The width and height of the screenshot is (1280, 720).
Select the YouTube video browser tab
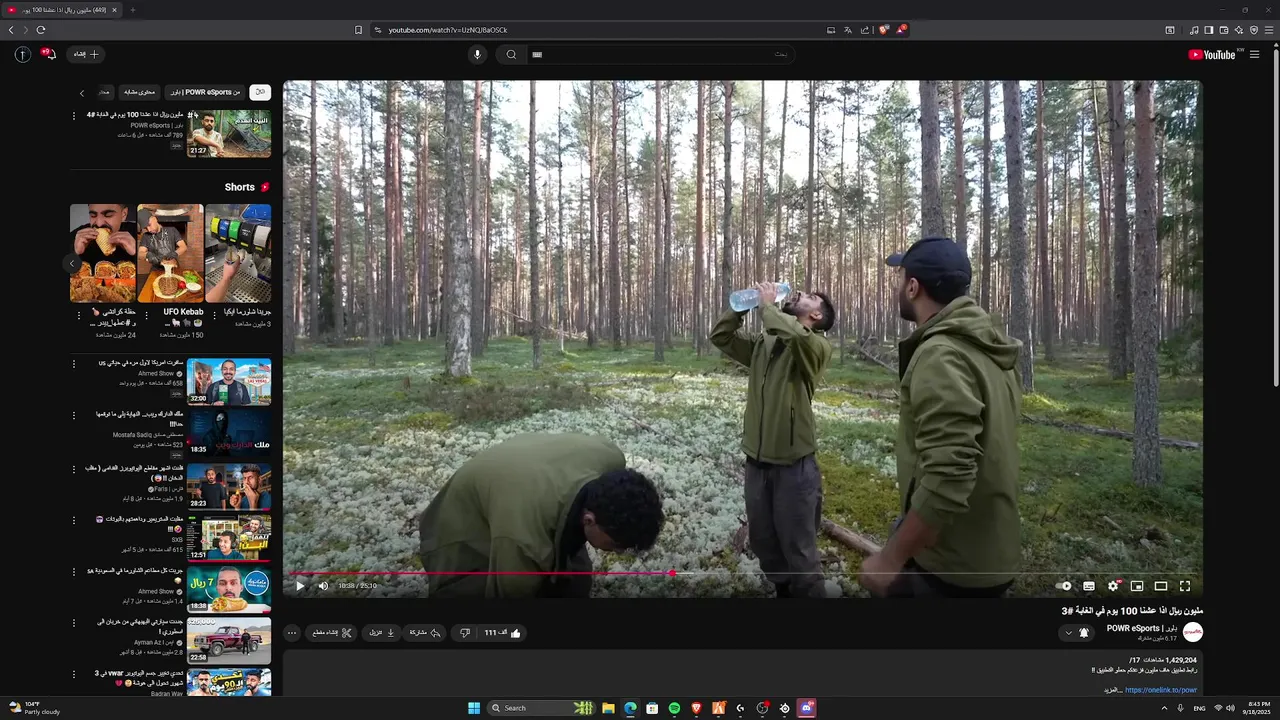point(63,10)
